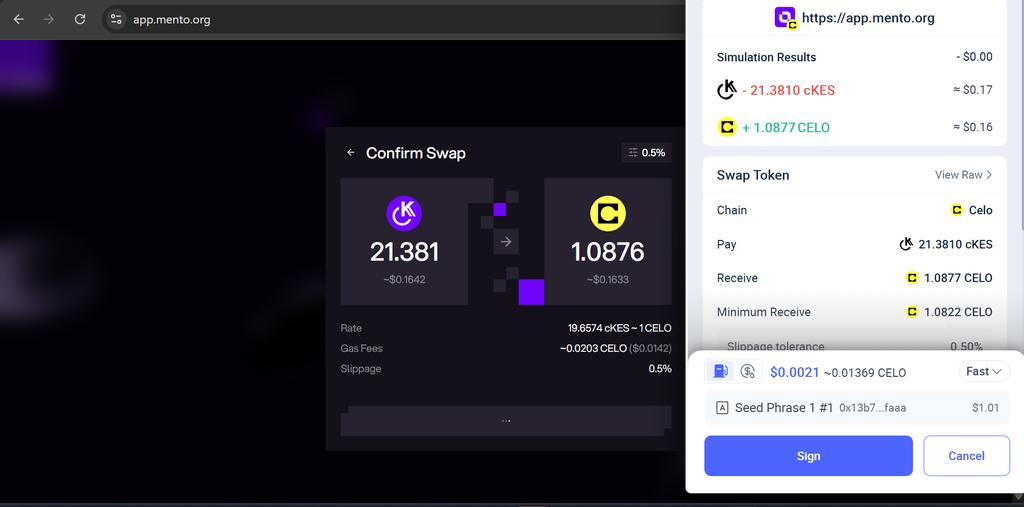Open the Fast gas speed dropdown
1024x507 pixels.
[x=984, y=372]
